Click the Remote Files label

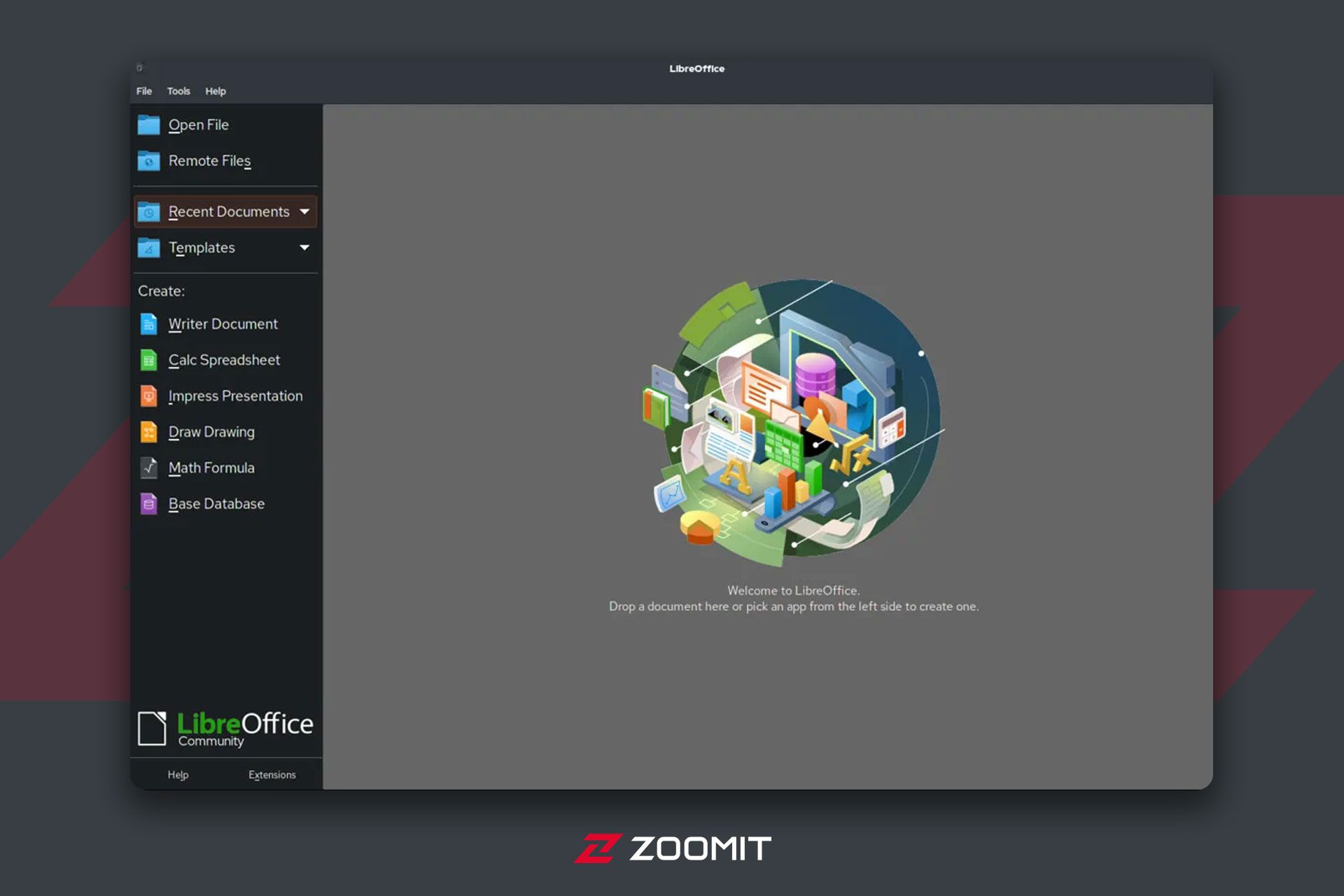pyautogui.click(x=210, y=161)
